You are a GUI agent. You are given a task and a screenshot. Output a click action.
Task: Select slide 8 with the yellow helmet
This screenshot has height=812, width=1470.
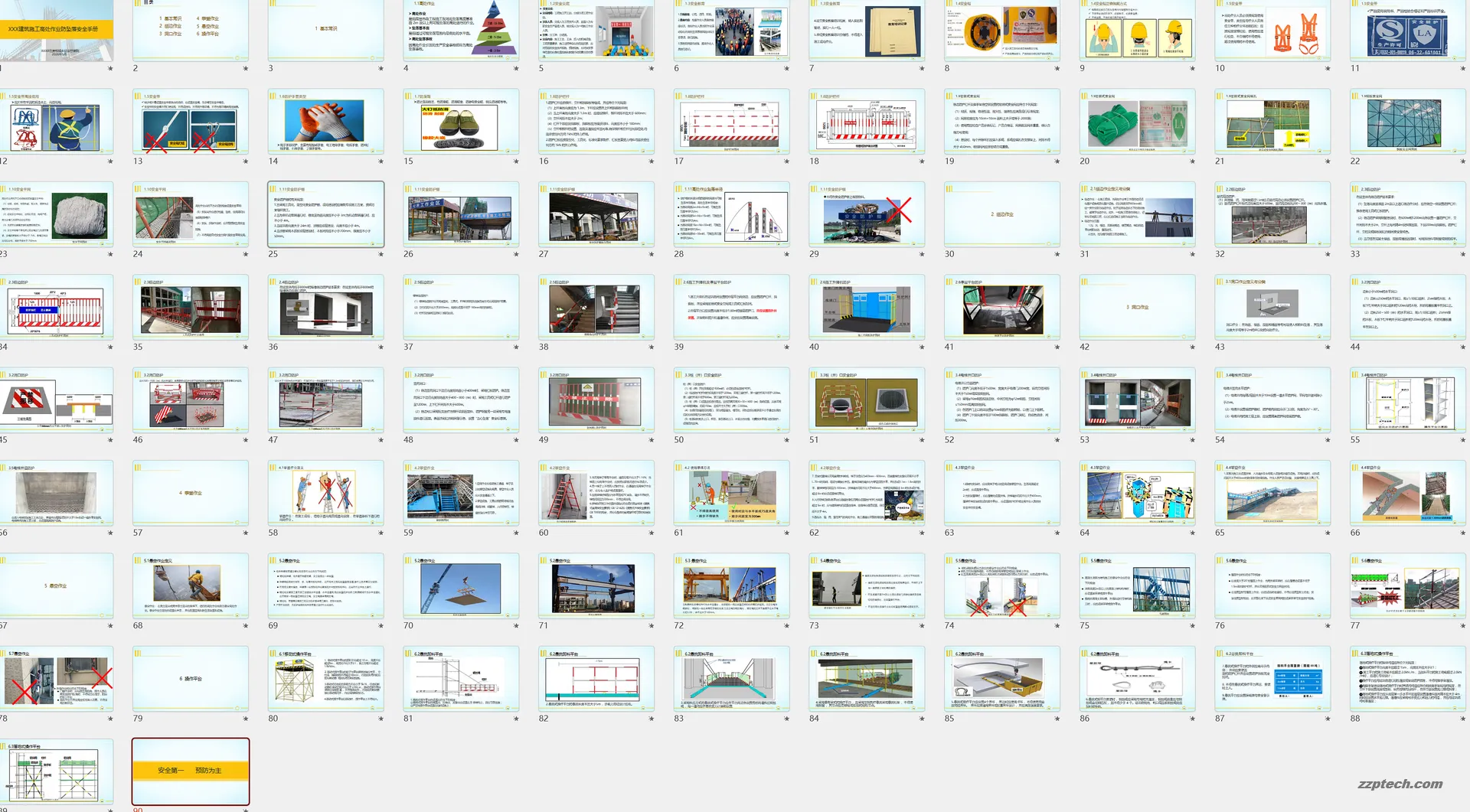[1001, 29]
